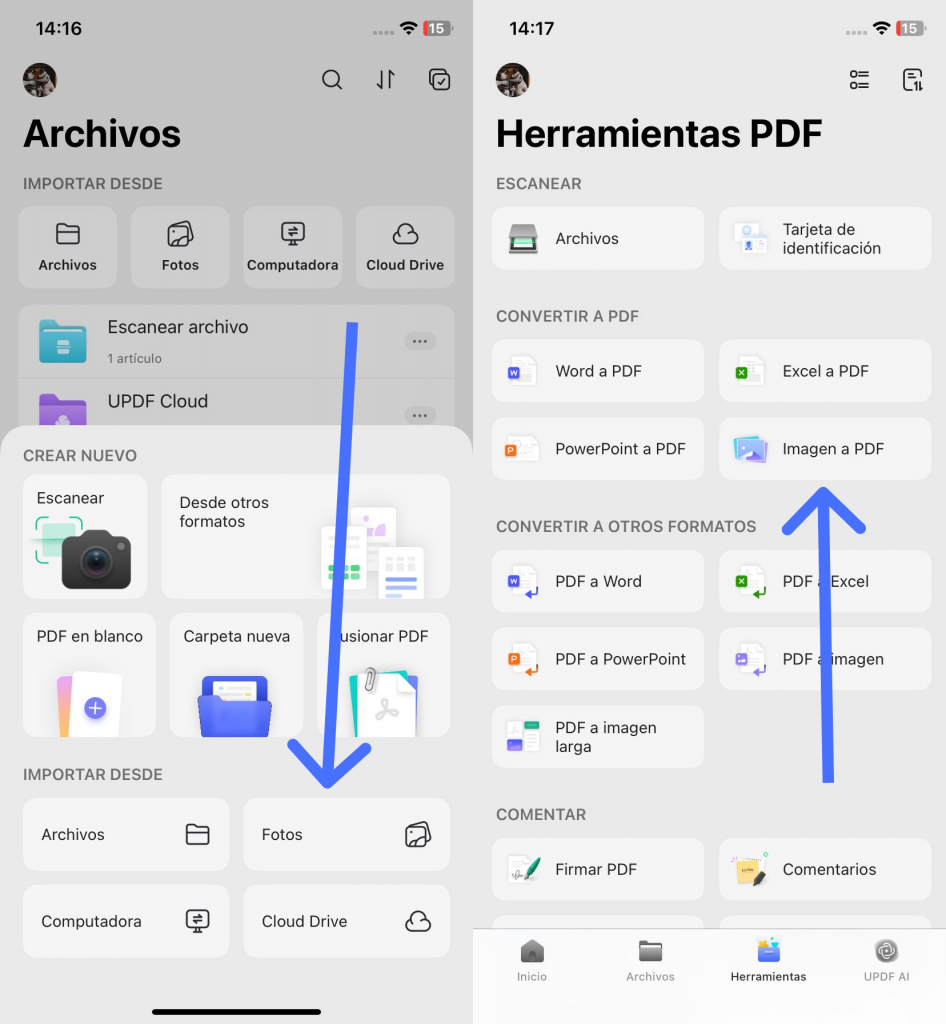
Task: Select PDF a imagen conversion
Action: coord(825,659)
